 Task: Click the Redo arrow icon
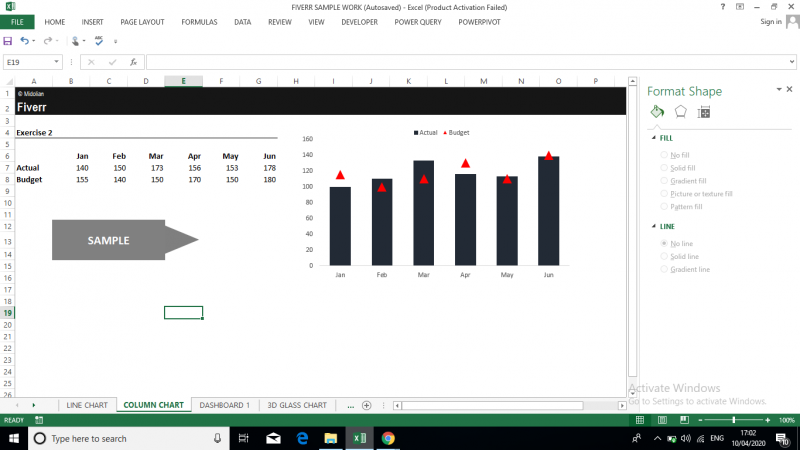(47, 41)
